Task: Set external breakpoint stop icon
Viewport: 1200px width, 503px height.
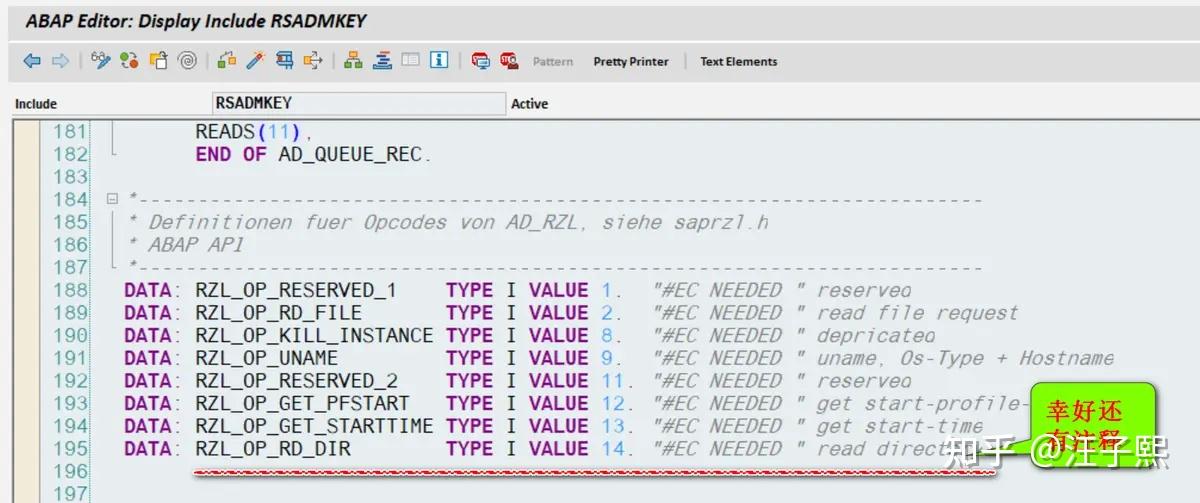Action: 509,61
